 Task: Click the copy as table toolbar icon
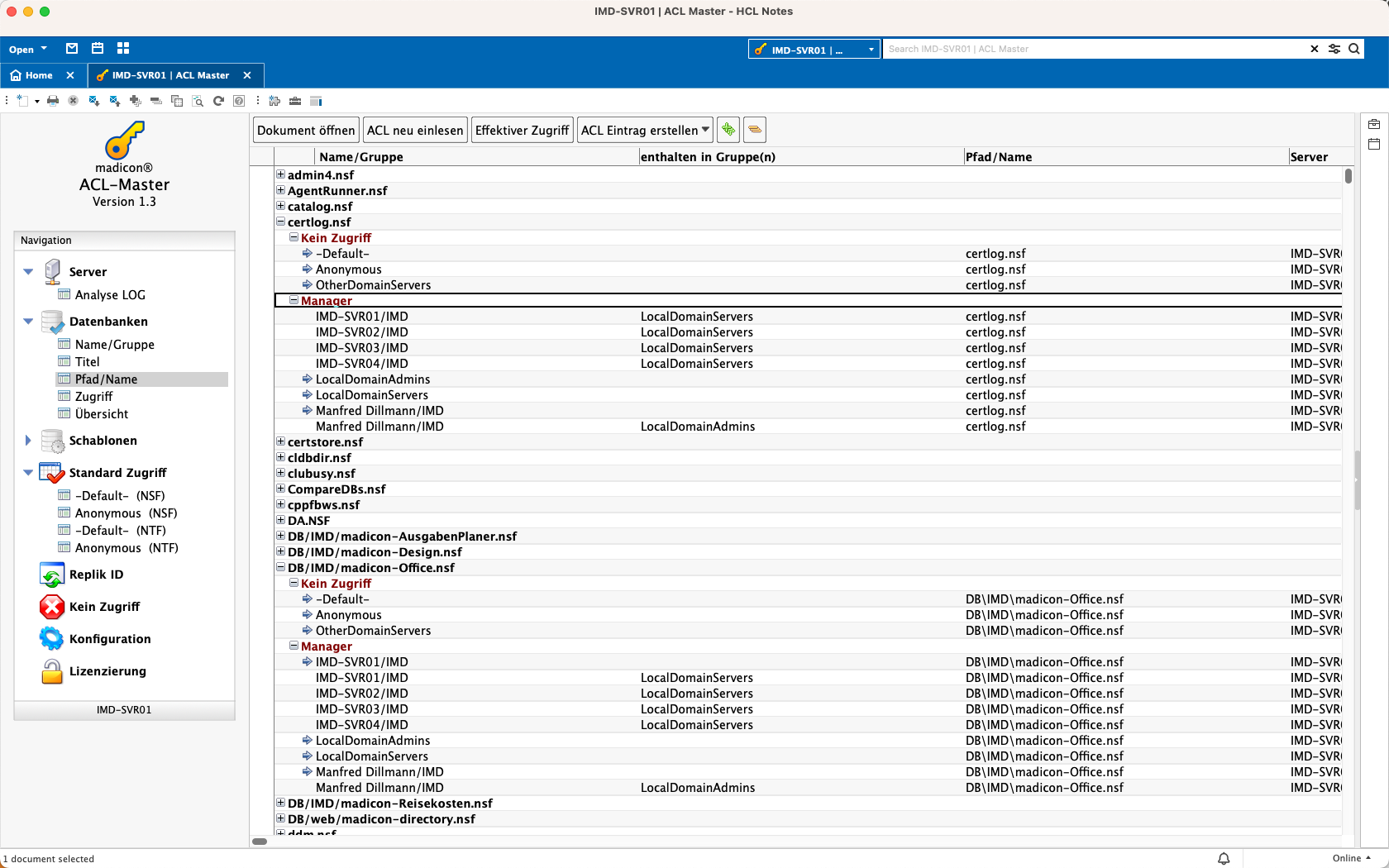[x=176, y=101]
